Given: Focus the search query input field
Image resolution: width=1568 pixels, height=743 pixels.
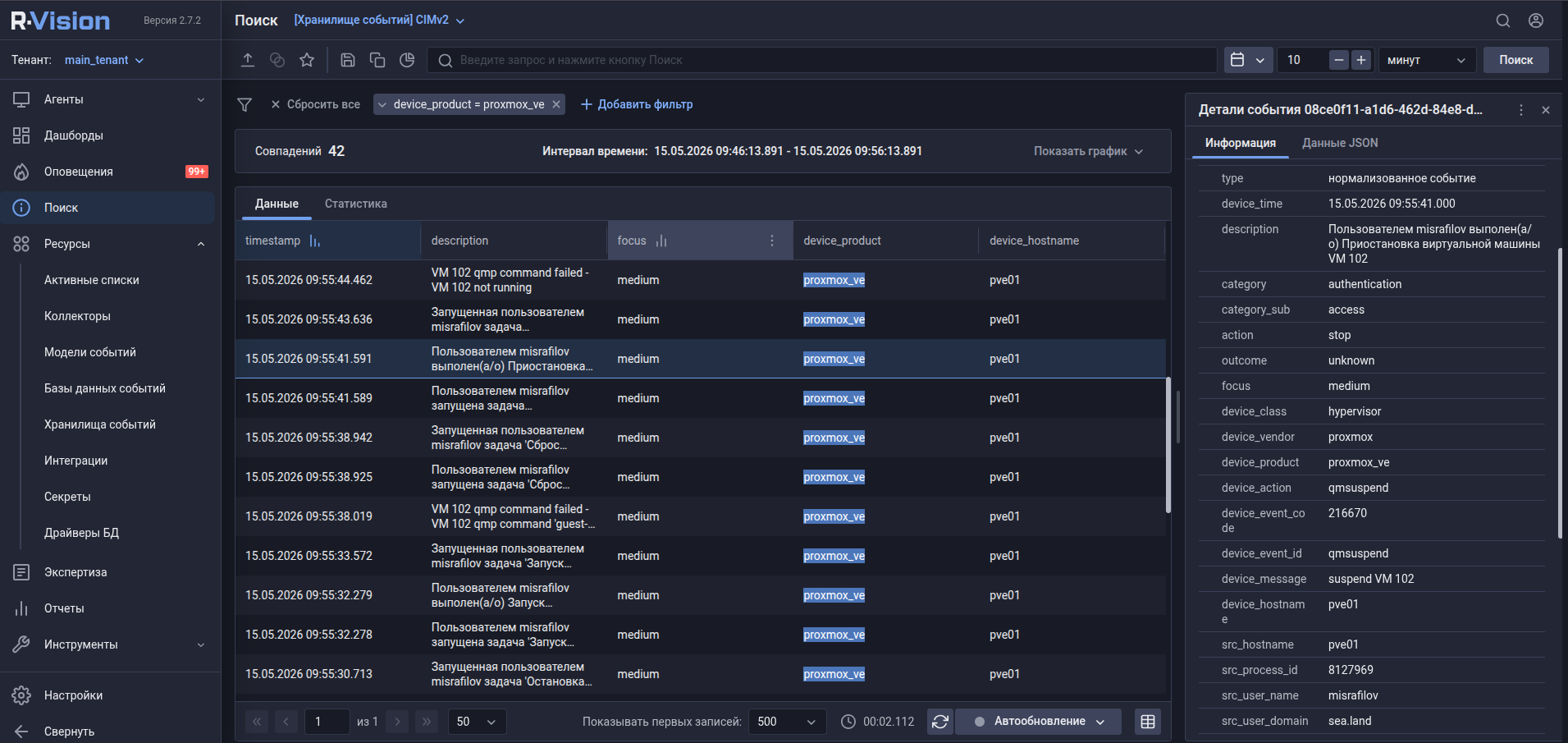Looking at the screenshot, I should (821, 60).
